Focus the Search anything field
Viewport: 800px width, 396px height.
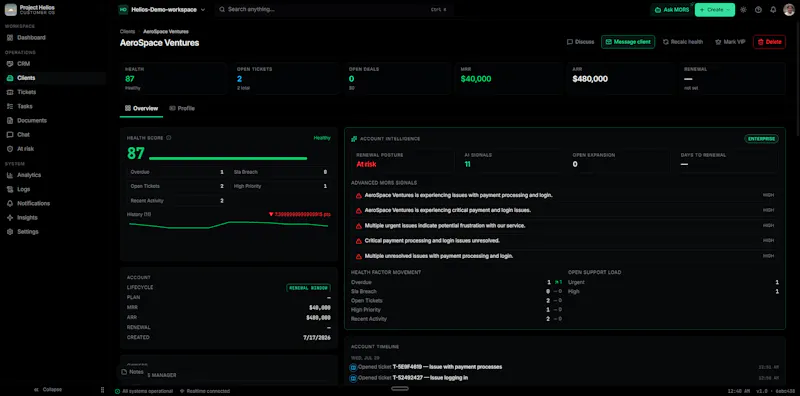334,10
